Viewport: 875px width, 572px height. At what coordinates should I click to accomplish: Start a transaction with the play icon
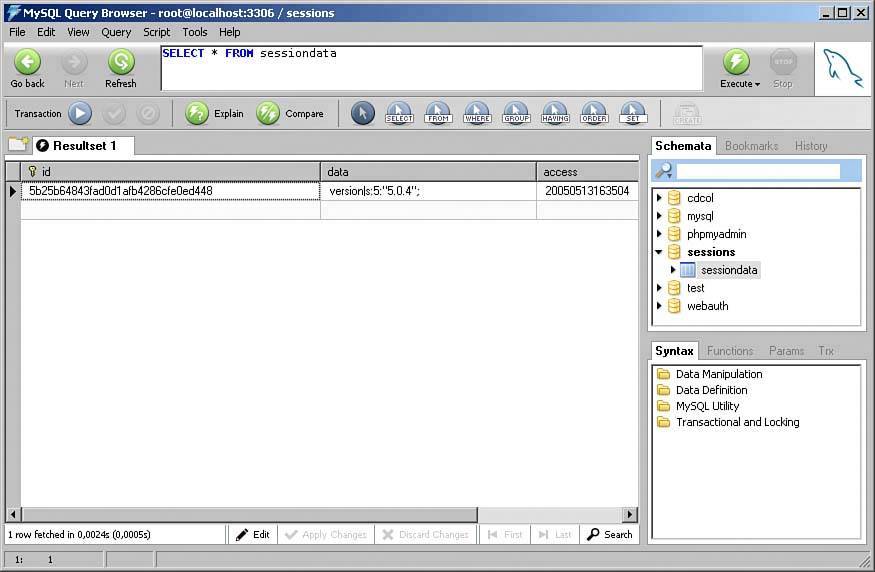pos(80,113)
